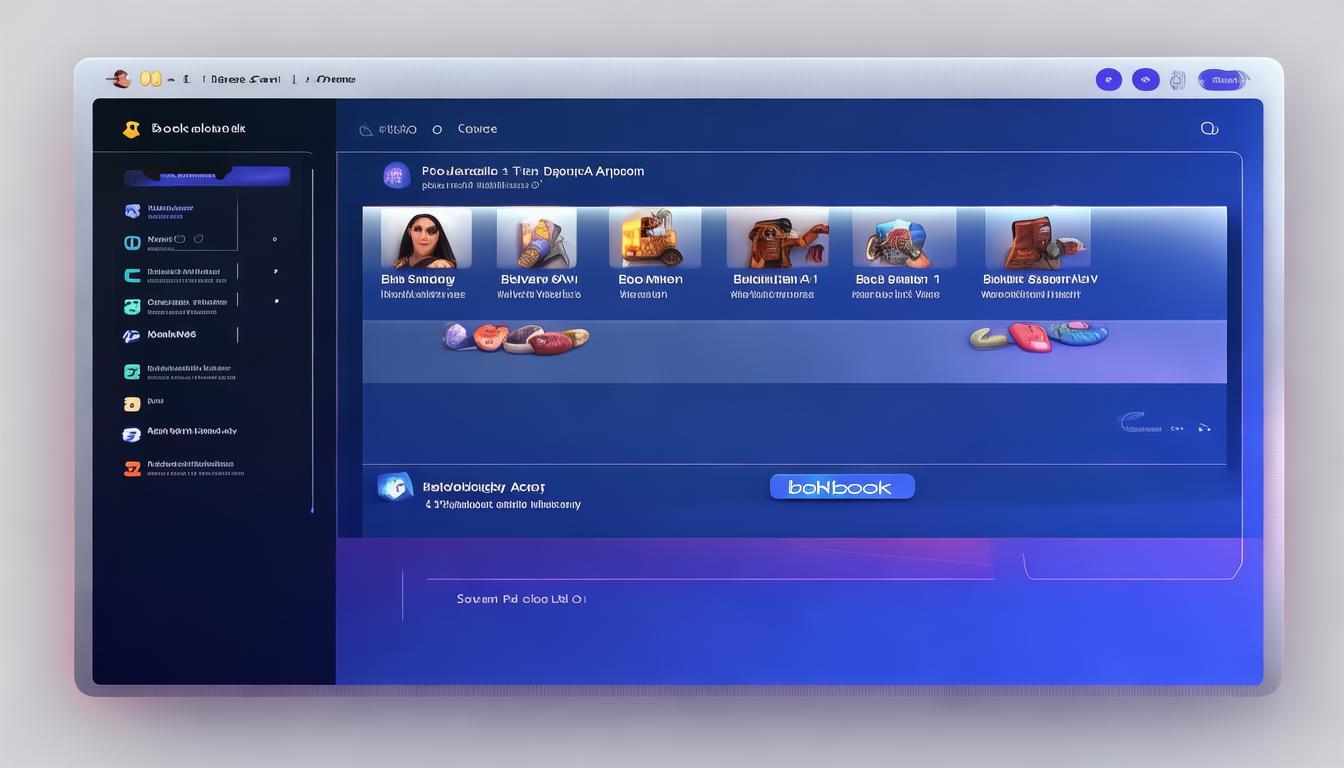Toggle the yellow double-circle switch in the title bar

(x=150, y=79)
